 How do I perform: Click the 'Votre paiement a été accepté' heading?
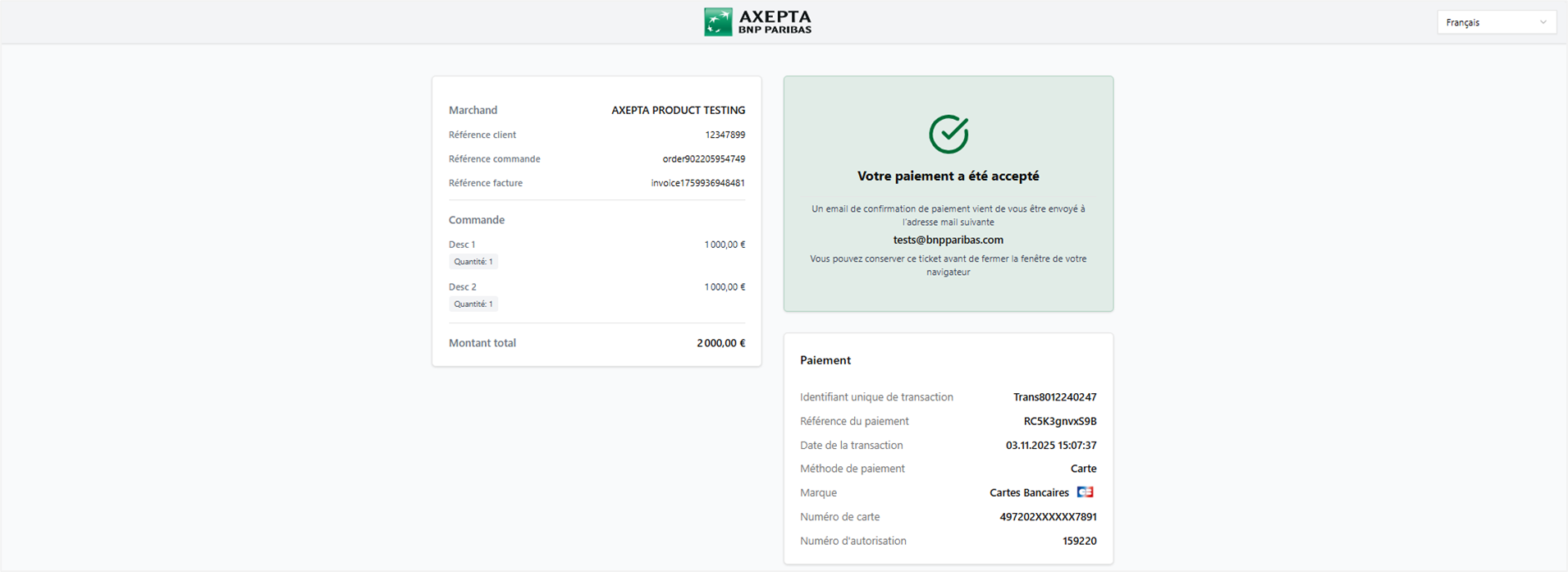coord(948,176)
